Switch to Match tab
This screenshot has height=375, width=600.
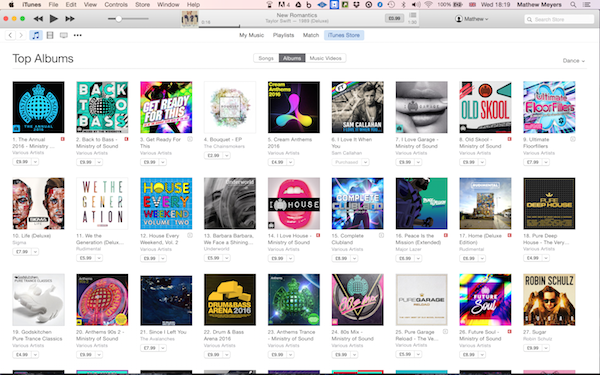pos(311,35)
